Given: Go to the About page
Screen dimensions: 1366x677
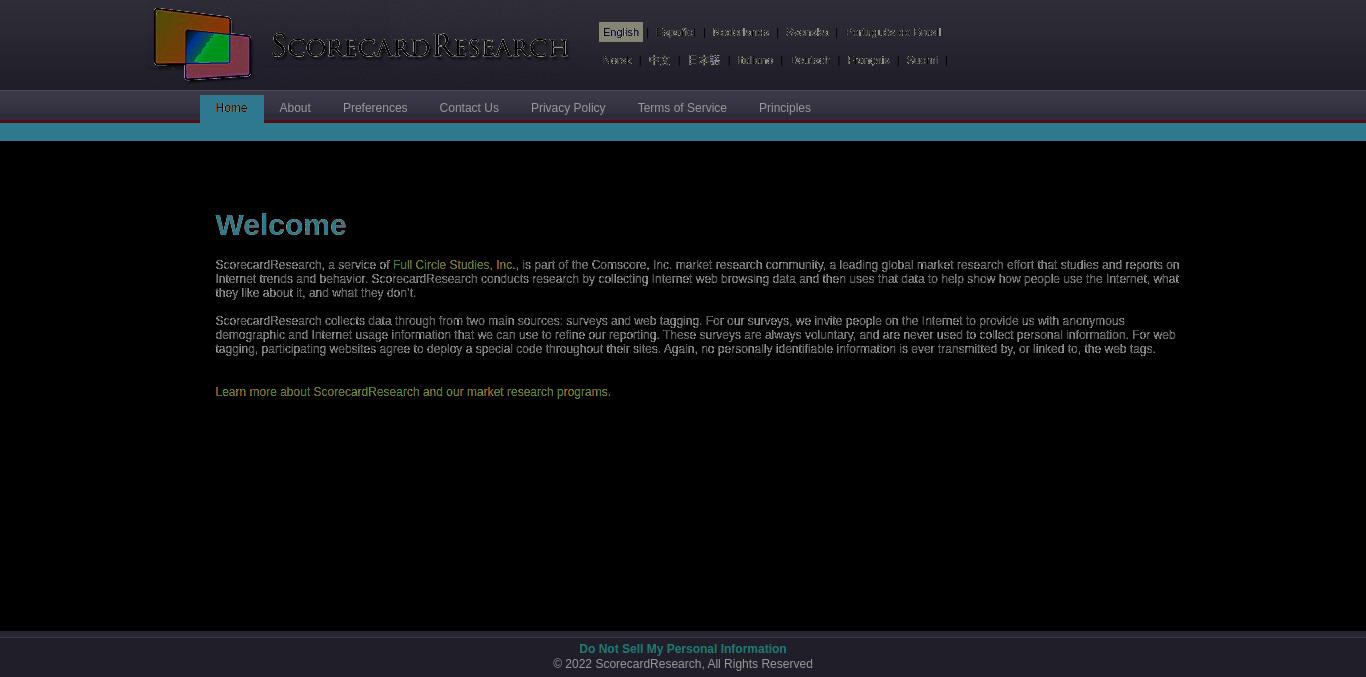Looking at the screenshot, I should (x=295, y=108).
